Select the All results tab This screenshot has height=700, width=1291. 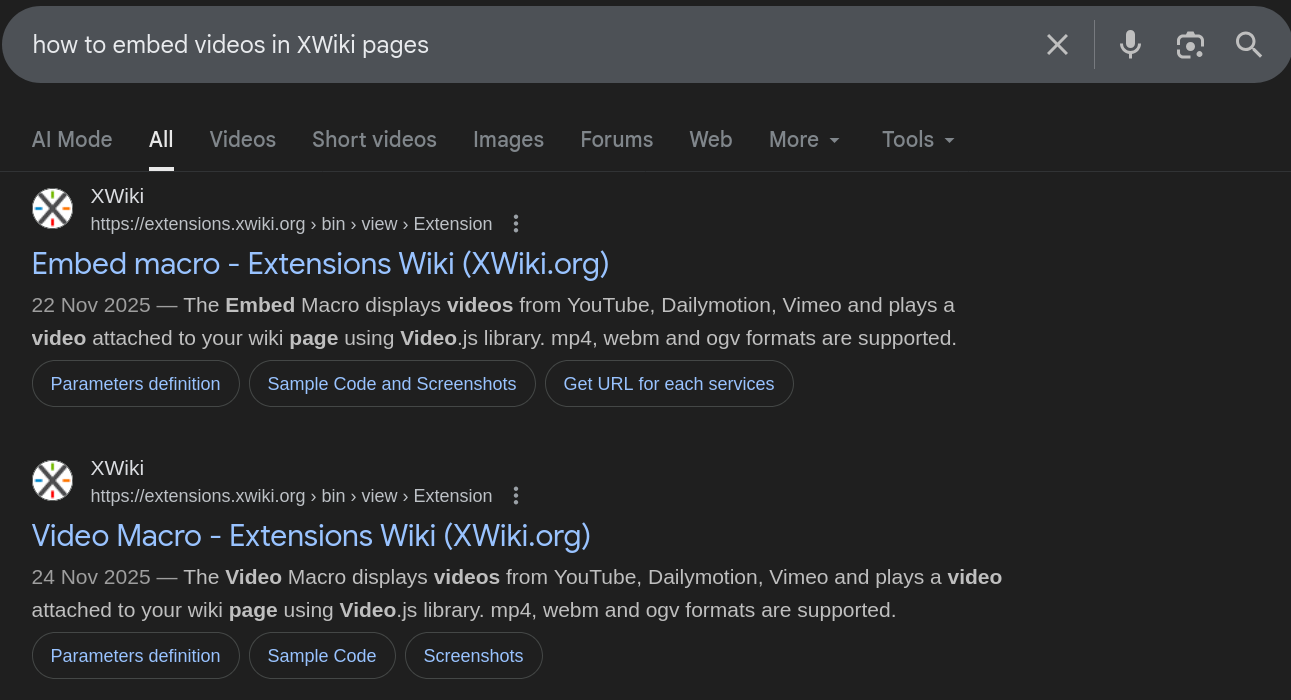(161, 139)
